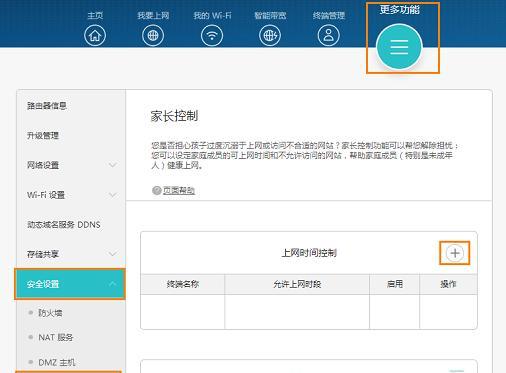Click the 启用 column header

[395, 284]
